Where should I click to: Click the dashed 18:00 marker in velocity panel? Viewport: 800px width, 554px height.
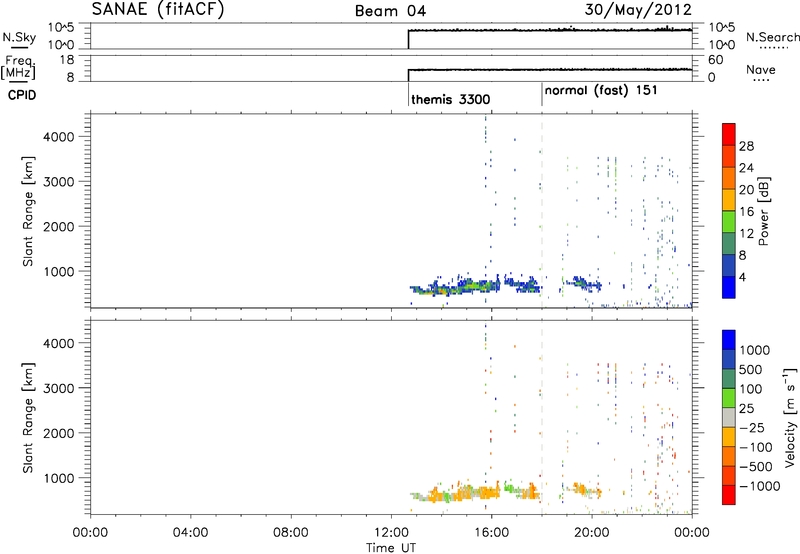[x=542, y=417]
